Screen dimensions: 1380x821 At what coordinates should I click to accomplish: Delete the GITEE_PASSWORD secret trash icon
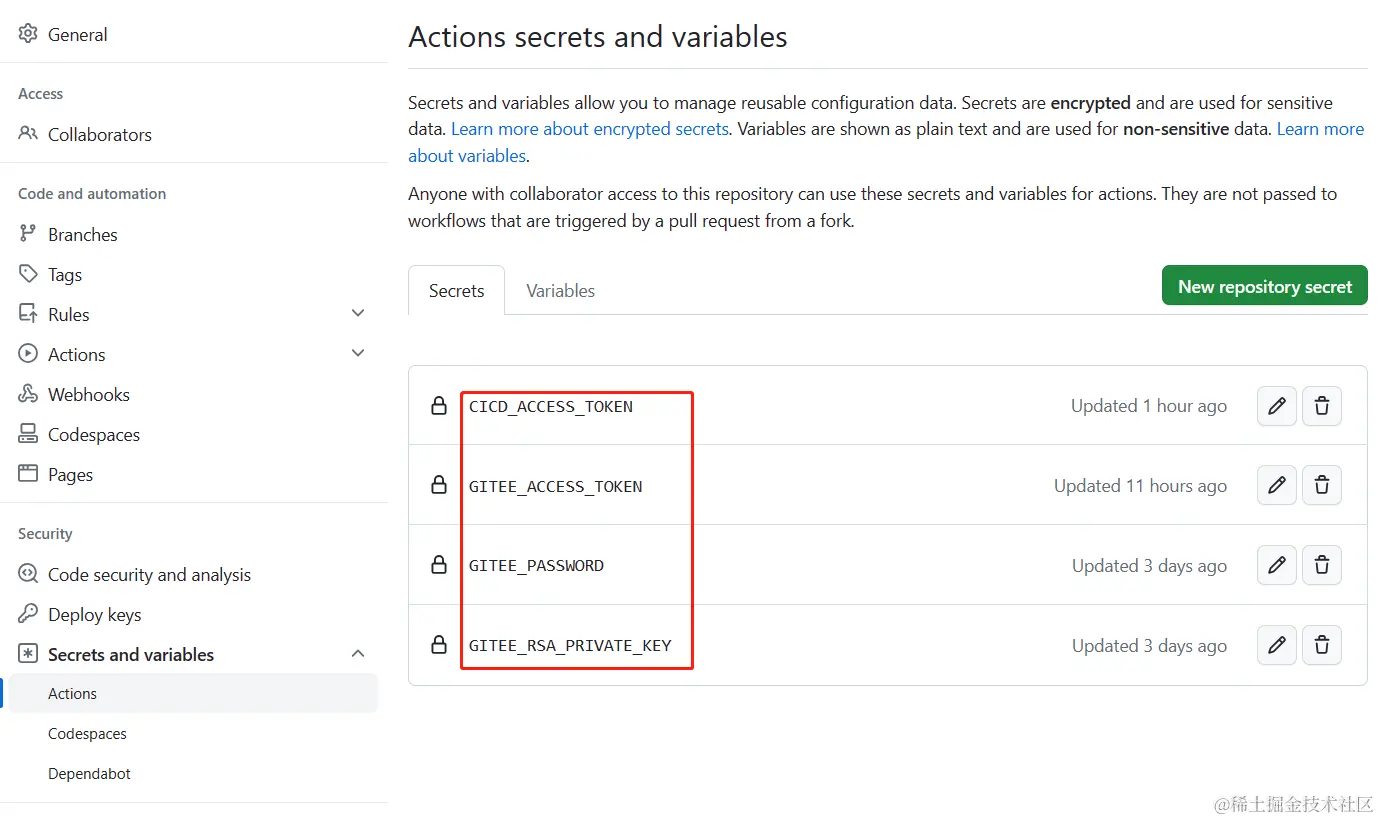pyautogui.click(x=1321, y=566)
